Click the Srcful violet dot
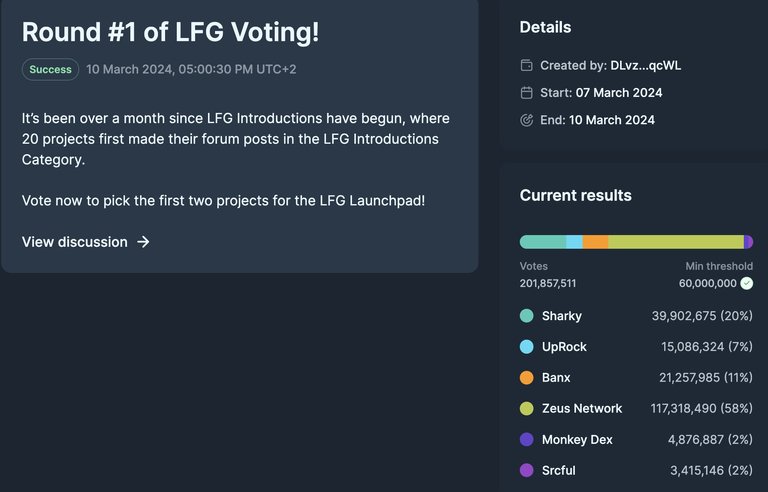 click(527, 470)
